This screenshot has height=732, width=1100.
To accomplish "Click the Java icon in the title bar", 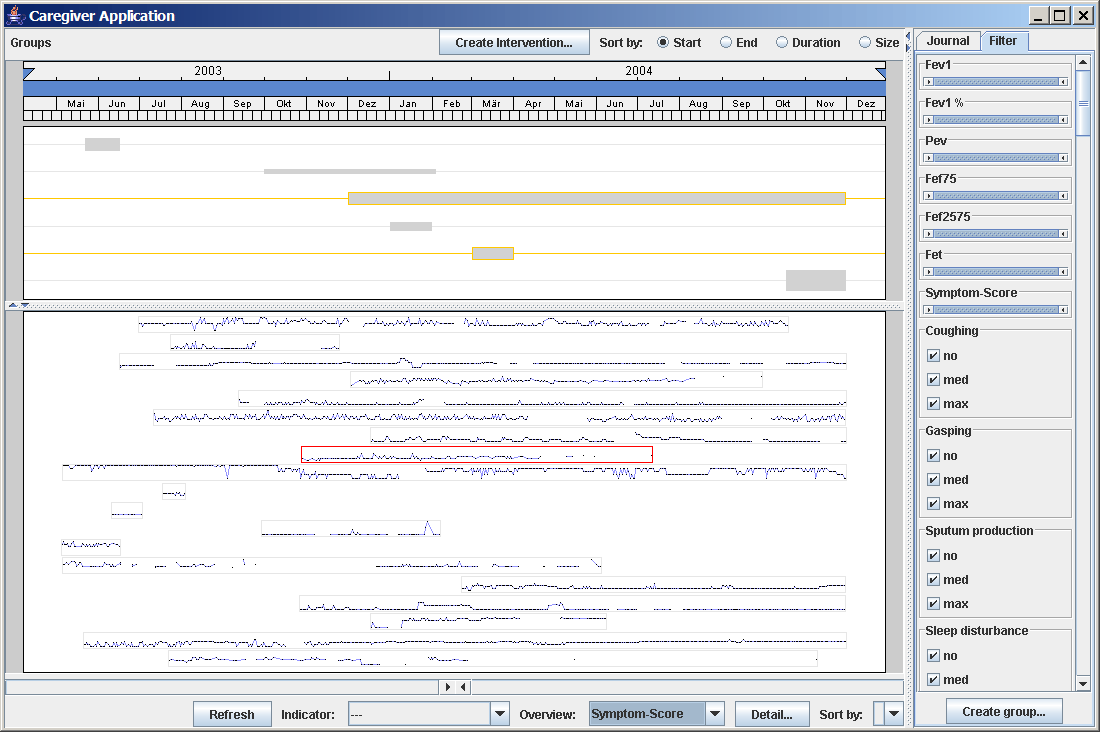I will [15, 15].
